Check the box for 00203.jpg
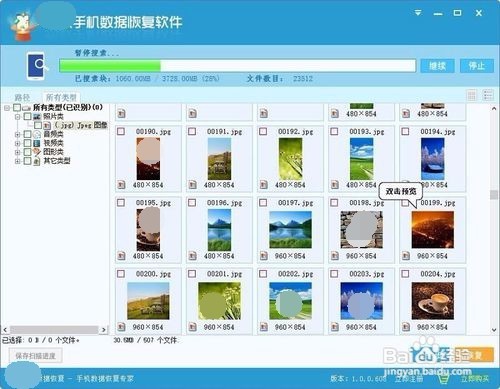Screen dimensions: 500x389 334,273
